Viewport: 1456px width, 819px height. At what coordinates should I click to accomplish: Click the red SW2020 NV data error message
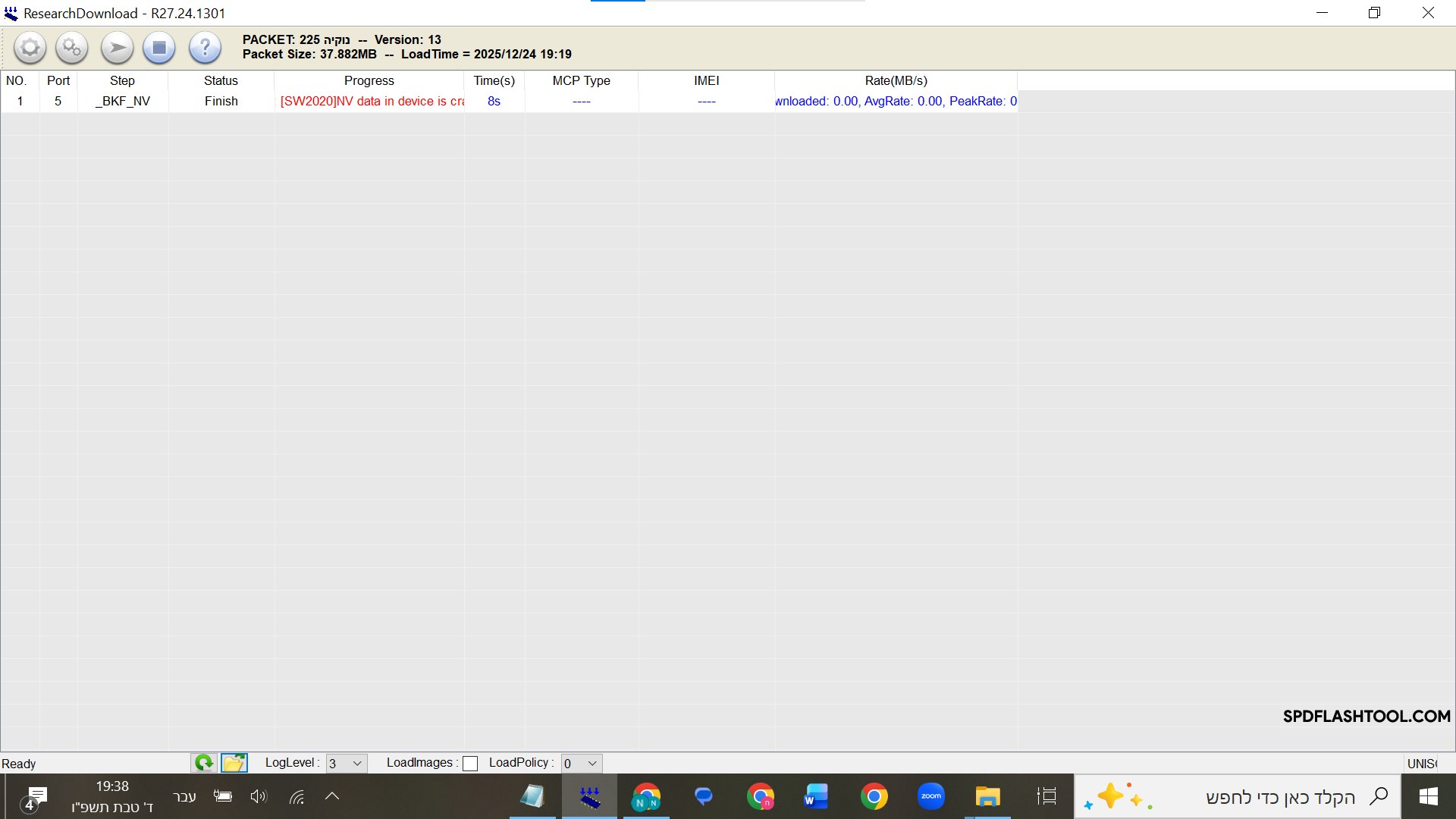point(372,101)
